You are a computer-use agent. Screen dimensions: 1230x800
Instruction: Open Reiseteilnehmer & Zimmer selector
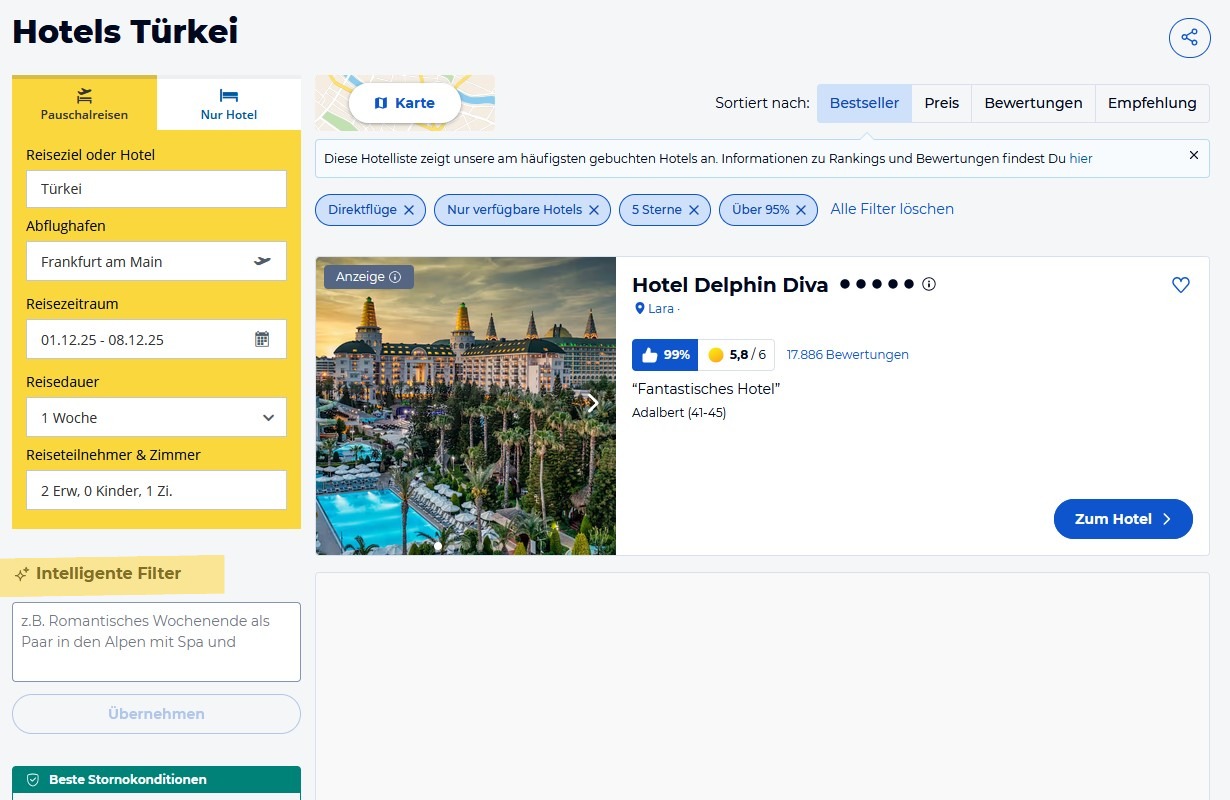pos(156,490)
